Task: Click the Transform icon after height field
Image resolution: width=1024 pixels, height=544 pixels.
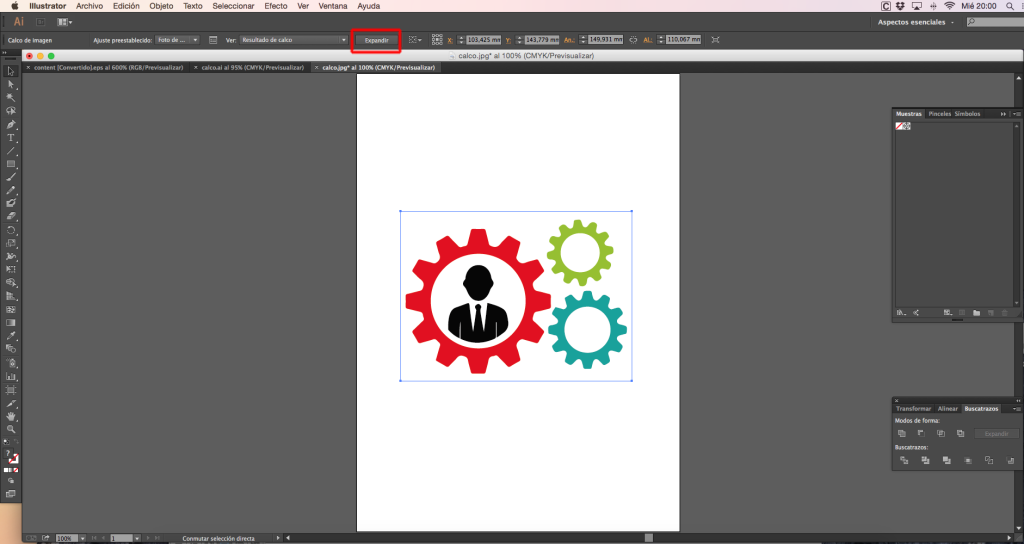Action: [x=712, y=40]
